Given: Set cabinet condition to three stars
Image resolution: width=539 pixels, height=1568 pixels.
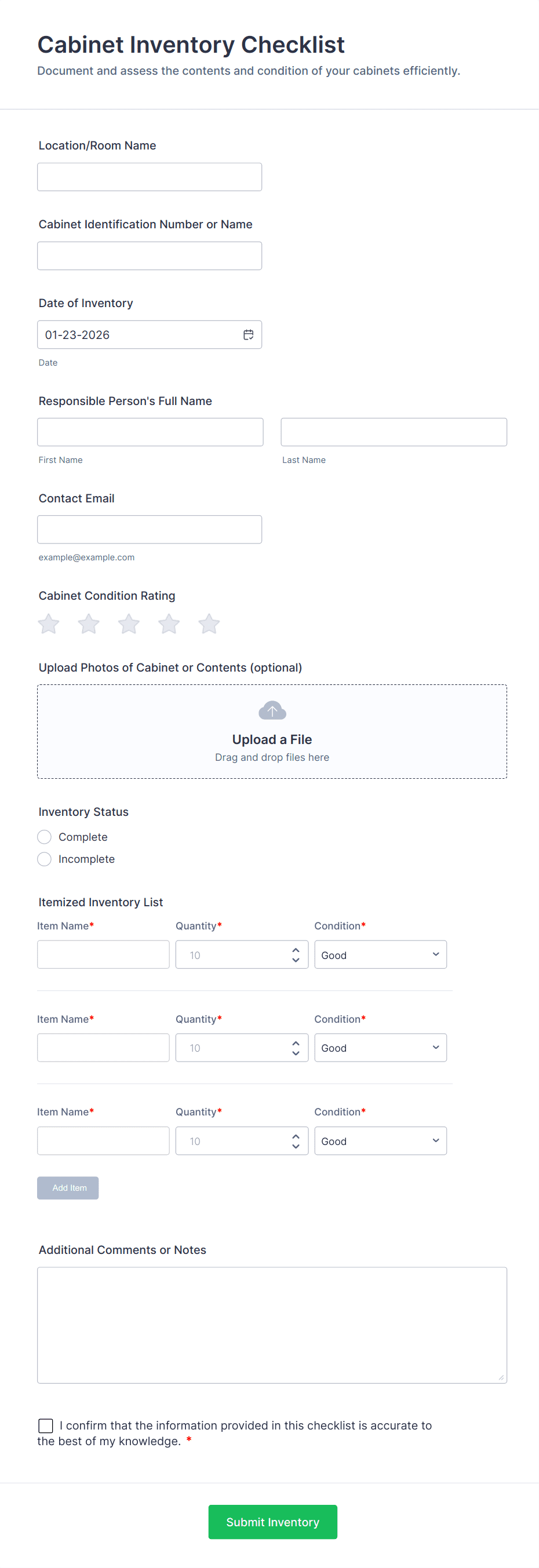Looking at the screenshot, I should (129, 624).
